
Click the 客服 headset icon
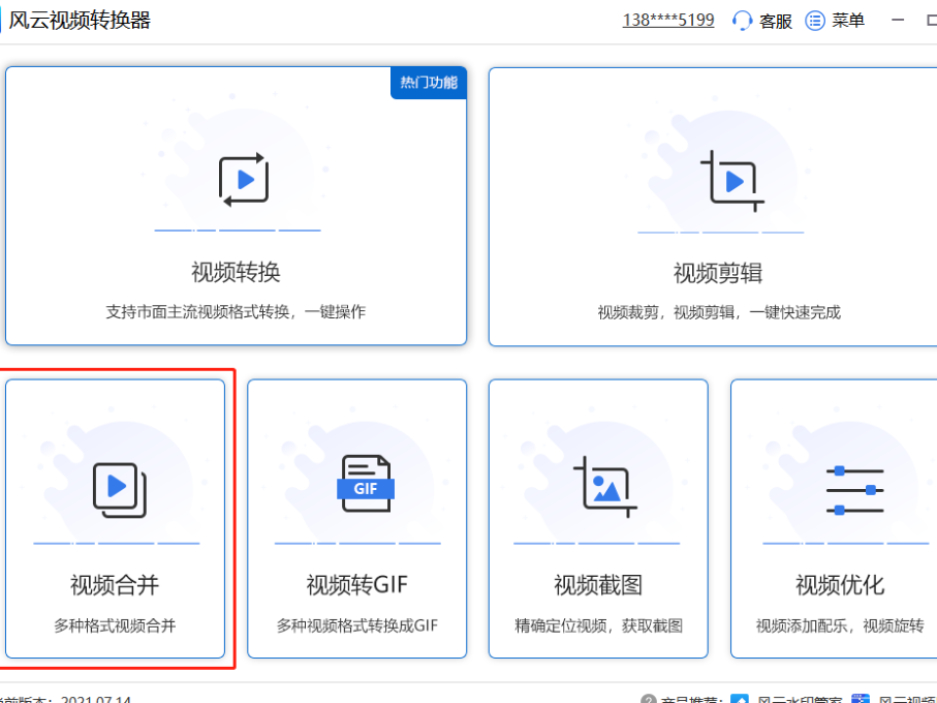point(742,20)
